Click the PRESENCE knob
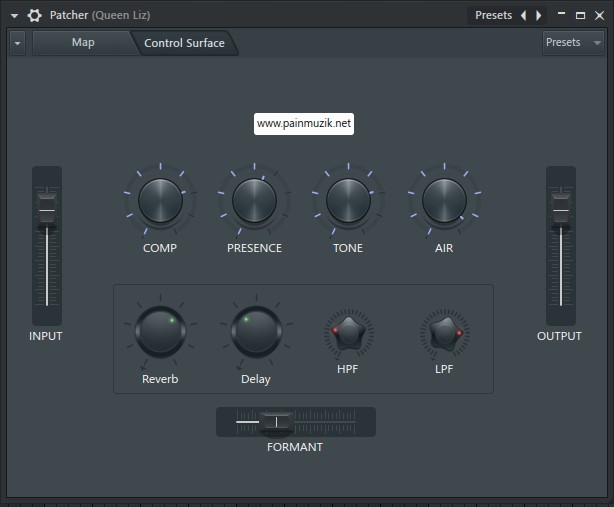The height and width of the screenshot is (507, 614). click(x=254, y=201)
